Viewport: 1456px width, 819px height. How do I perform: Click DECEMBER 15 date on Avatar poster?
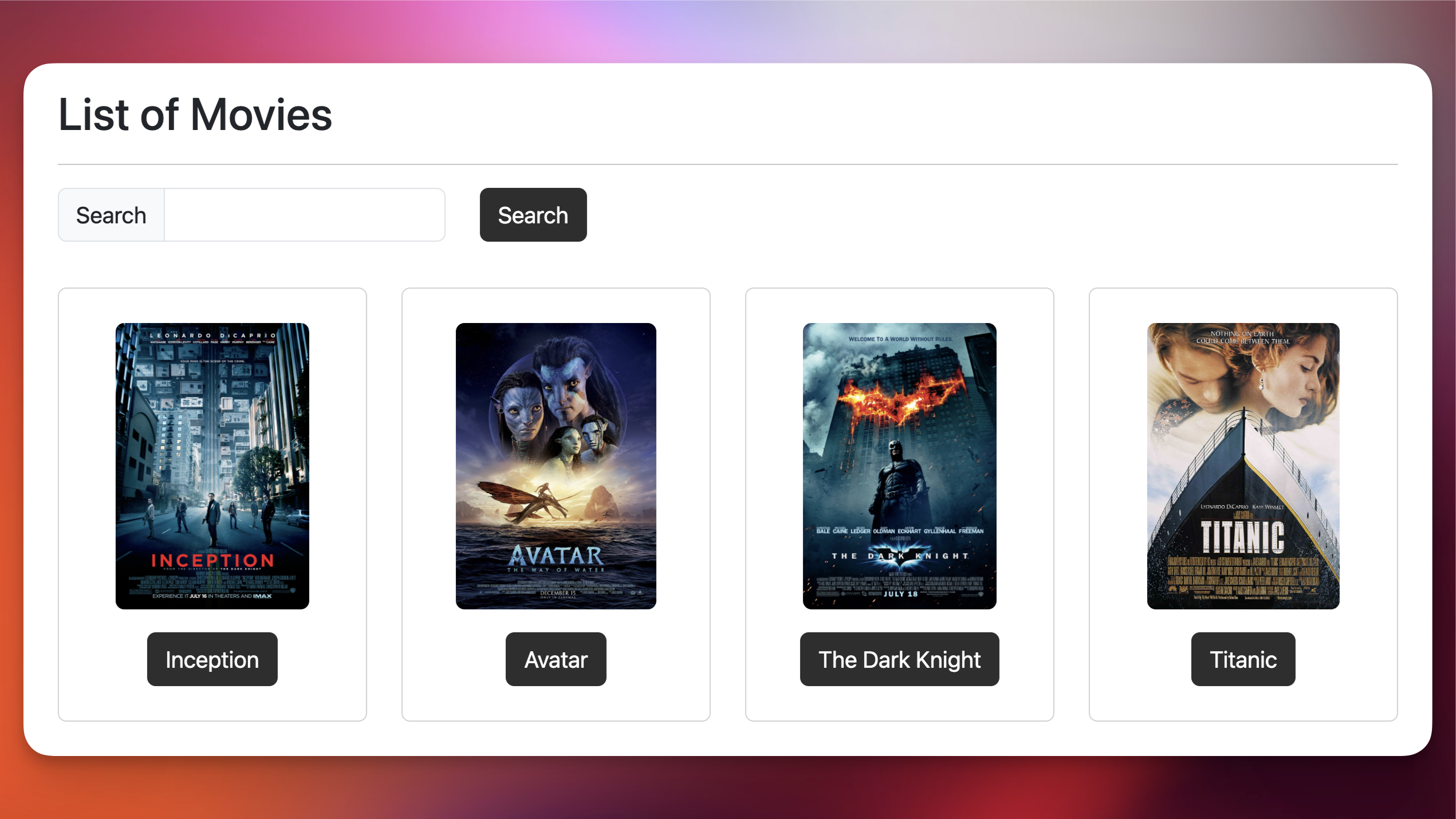click(557, 593)
